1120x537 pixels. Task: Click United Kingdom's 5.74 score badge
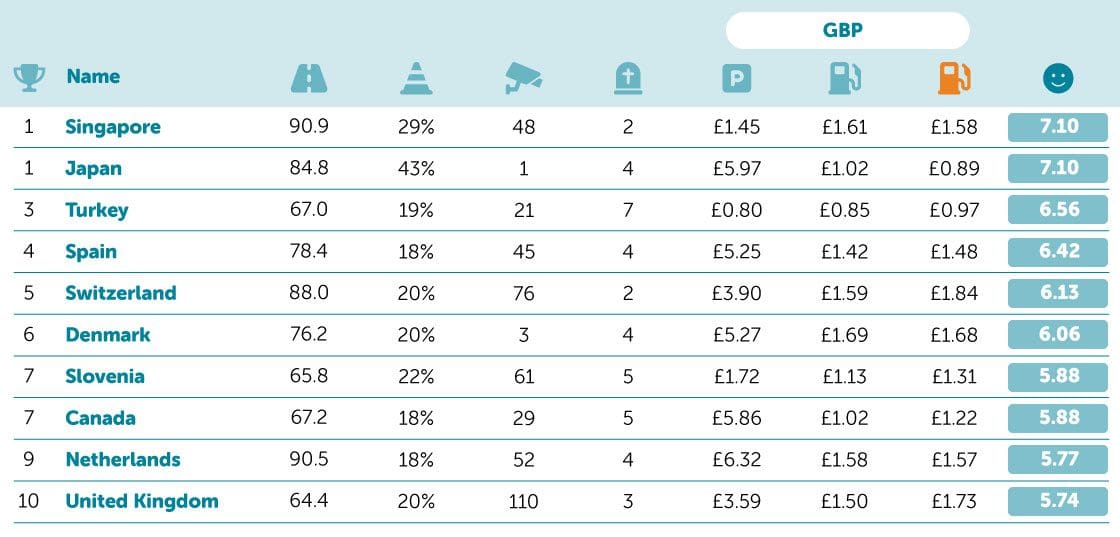point(1058,501)
